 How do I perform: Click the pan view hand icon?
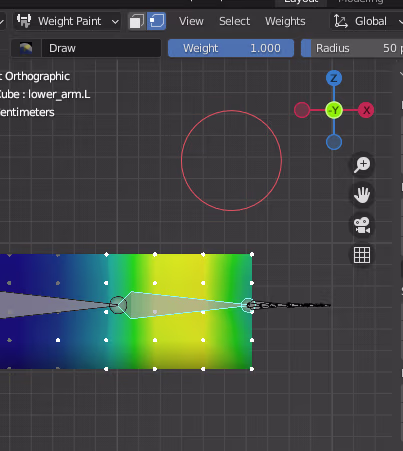click(x=362, y=195)
